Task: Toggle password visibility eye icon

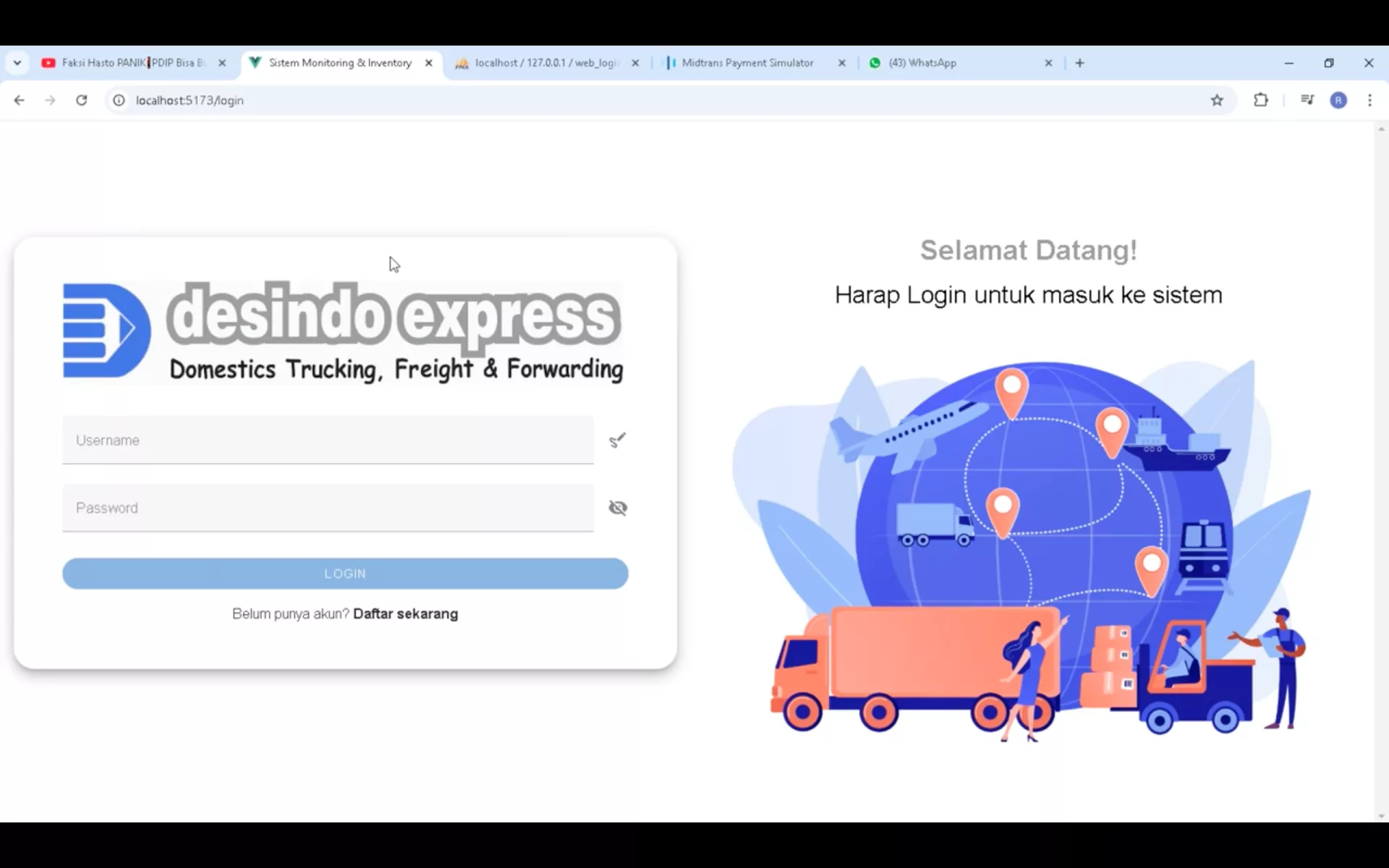Action: 618,508
